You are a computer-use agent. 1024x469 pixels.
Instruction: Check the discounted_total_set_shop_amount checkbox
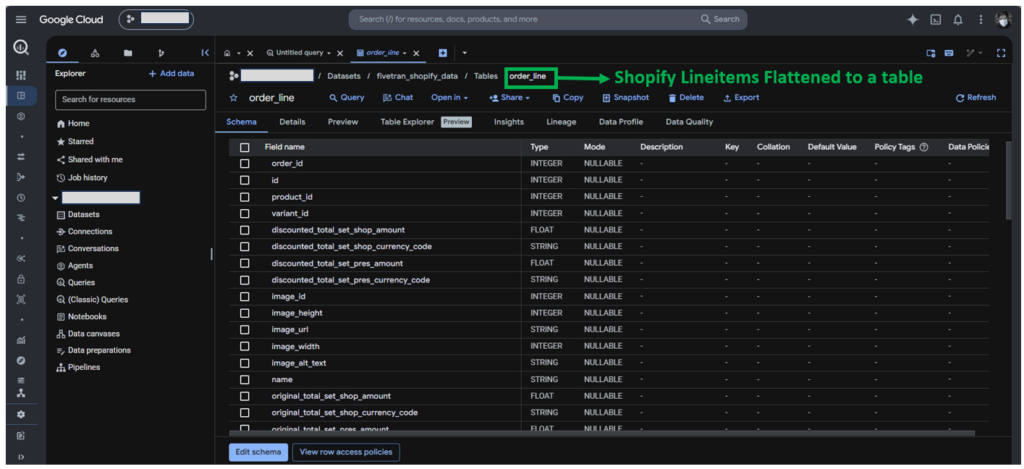tap(244, 230)
